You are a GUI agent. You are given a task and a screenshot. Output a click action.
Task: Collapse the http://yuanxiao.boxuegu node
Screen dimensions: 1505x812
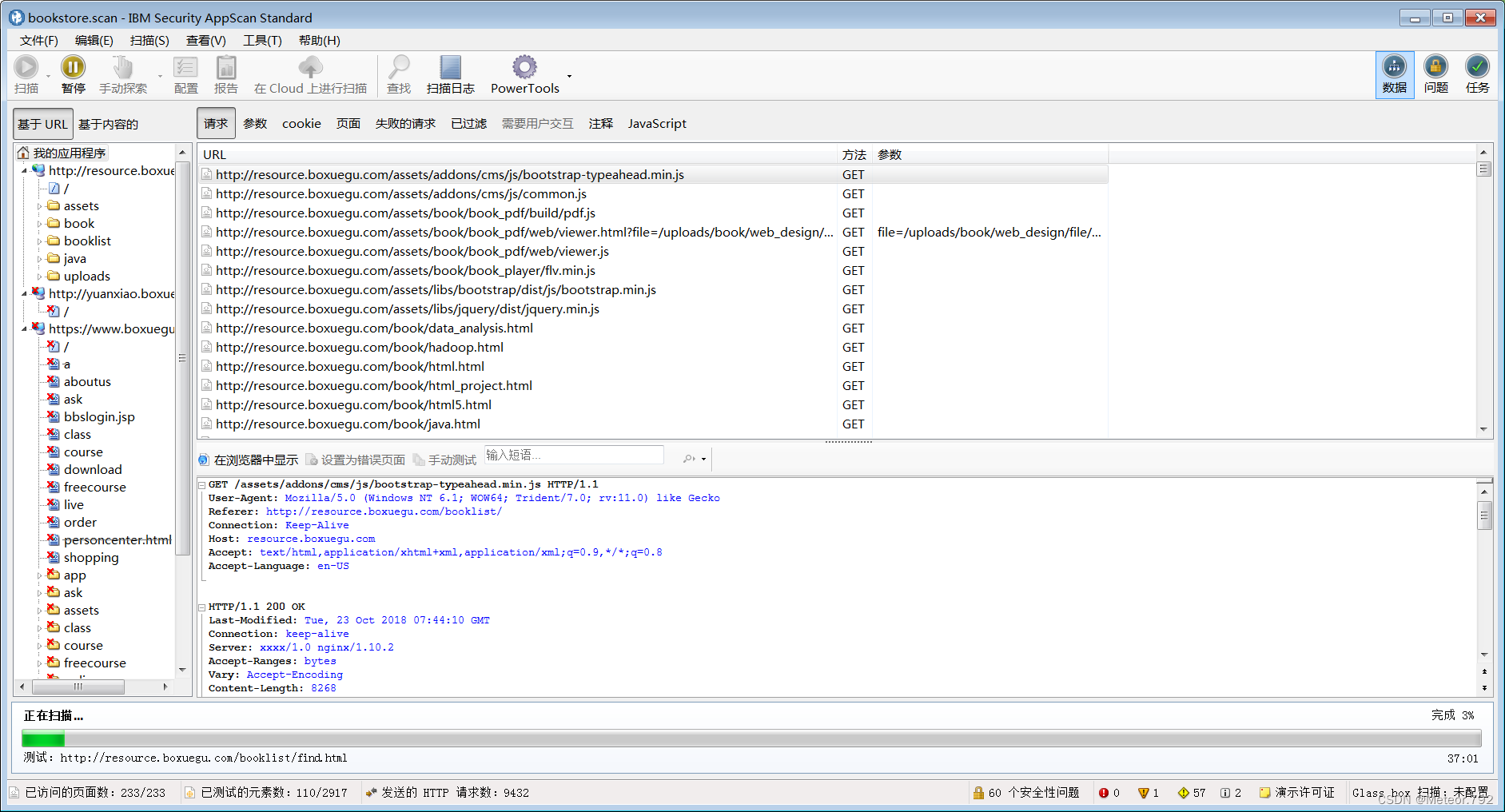click(25, 294)
